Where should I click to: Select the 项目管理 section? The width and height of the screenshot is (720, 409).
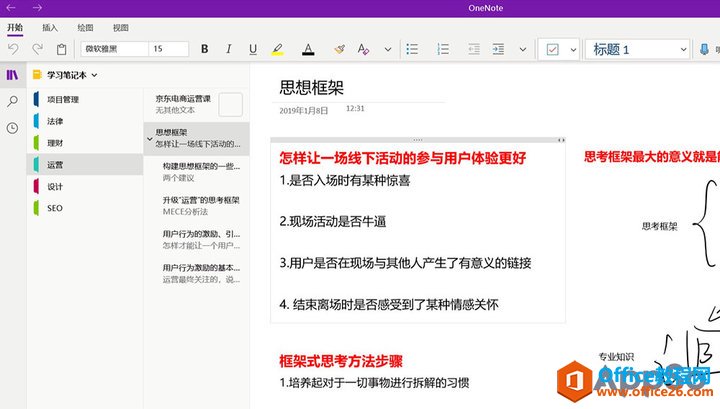pos(63,99)
